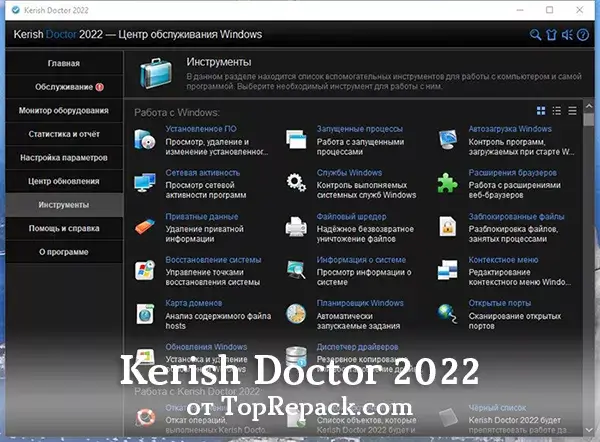600x442 pixels.
Task: Click the Заблокированные файлы padlock icon
Action: (x=448, y=226)
